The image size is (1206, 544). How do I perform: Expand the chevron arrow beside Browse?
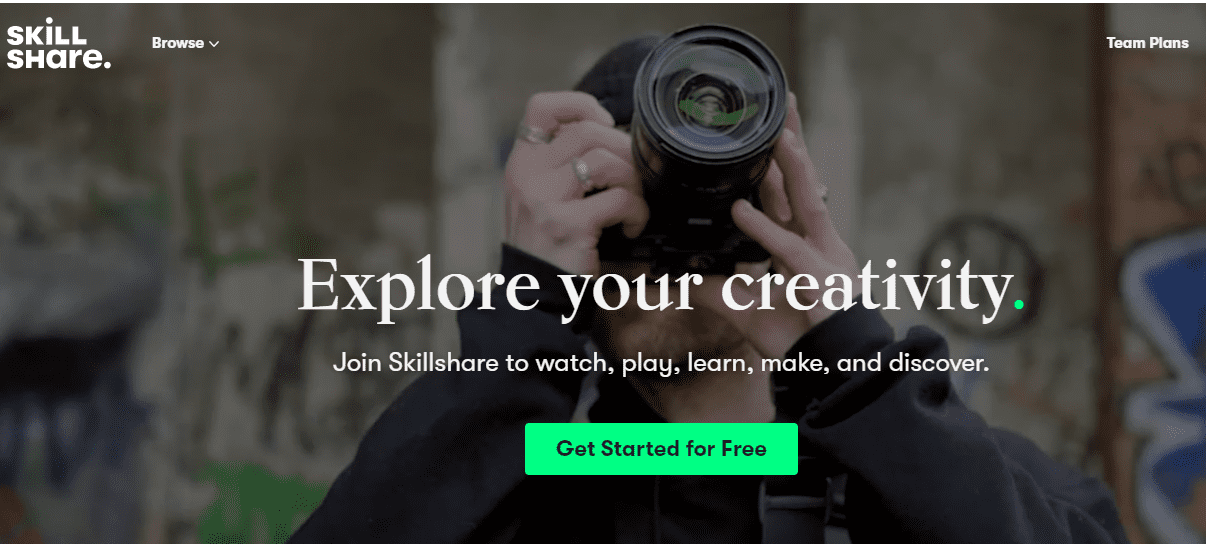(x=214, y=44)
